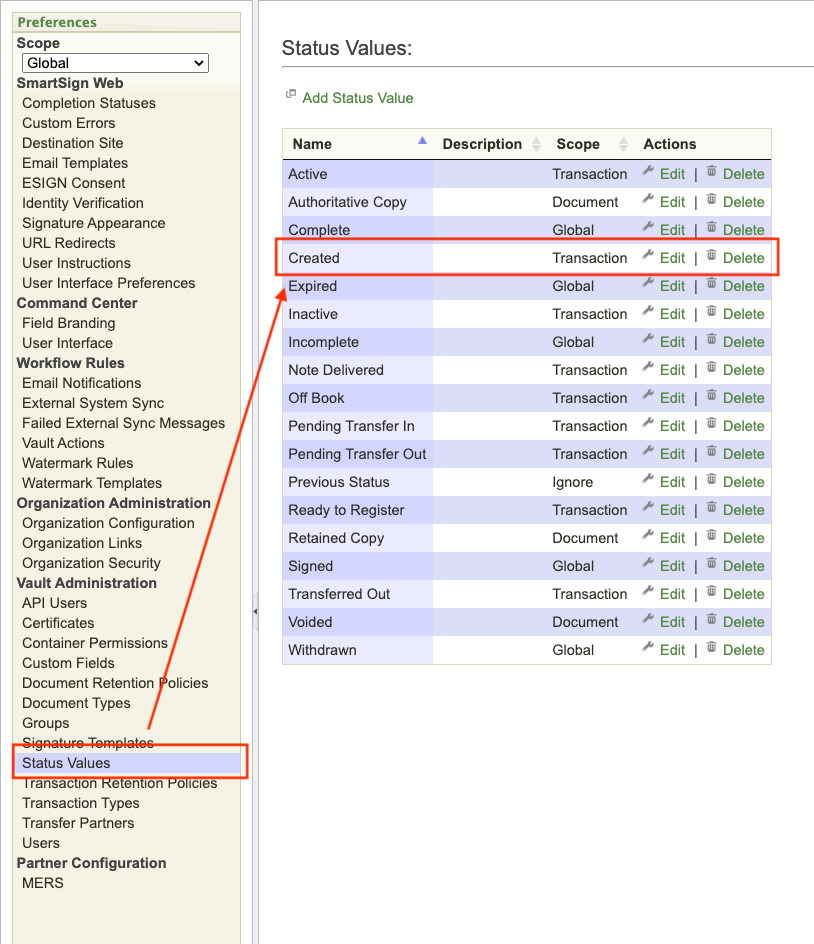Collapse sidebar using splitter arrow handle
Image resolution: width=814 pixels, height=944 pixels.
click(x=255, y=611)
